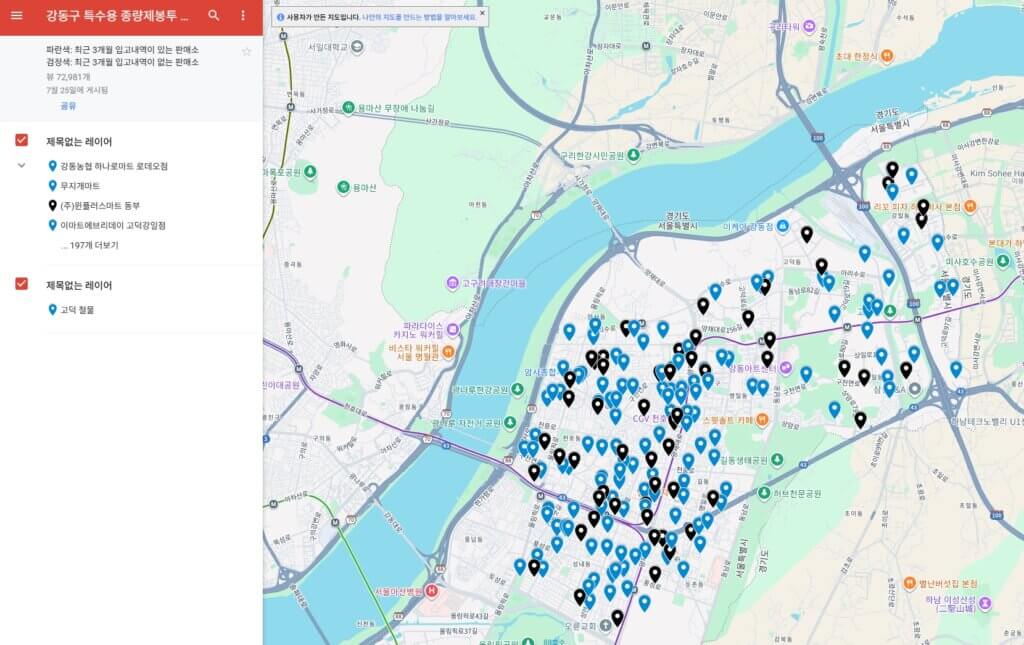Select 강동농협 하나로마트 로데오점 in the list

pyautogui.click(x=113, y=166)
